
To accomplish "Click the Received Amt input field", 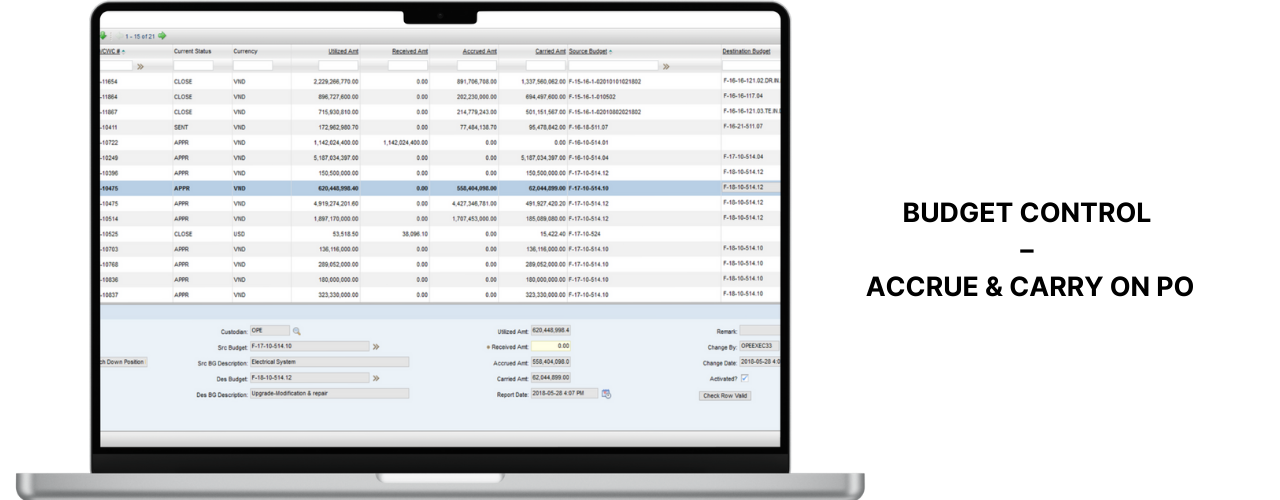I will pyautogui.click(x=549, y=347).
